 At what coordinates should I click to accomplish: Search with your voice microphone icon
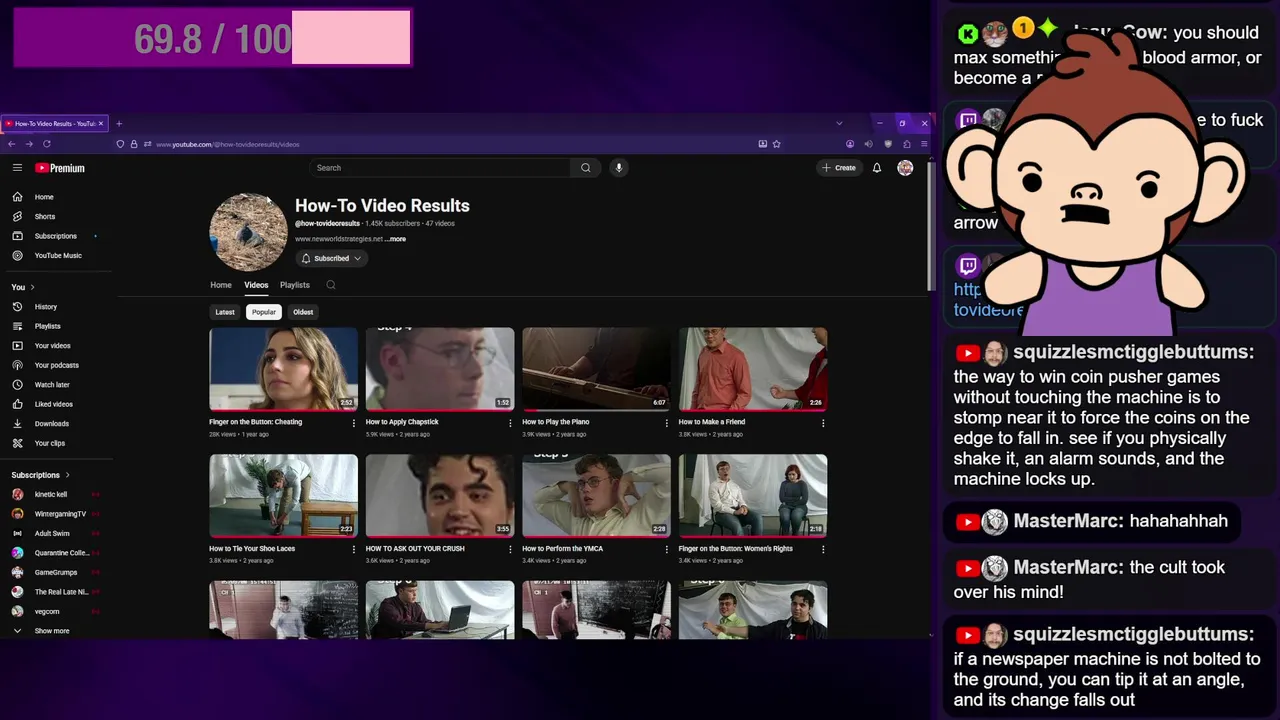point(619,168)
